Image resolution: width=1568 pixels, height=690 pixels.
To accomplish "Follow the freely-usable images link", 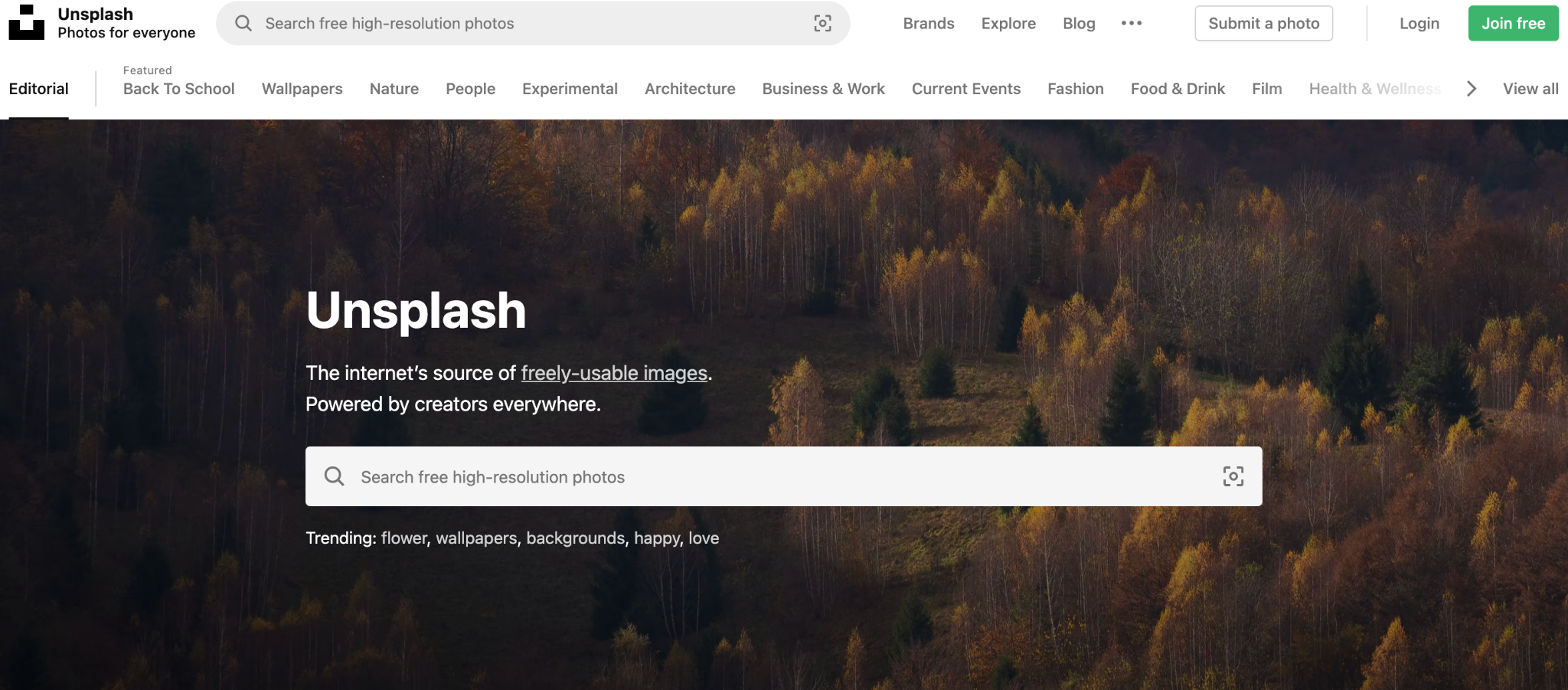I will [x=614, y=373].
